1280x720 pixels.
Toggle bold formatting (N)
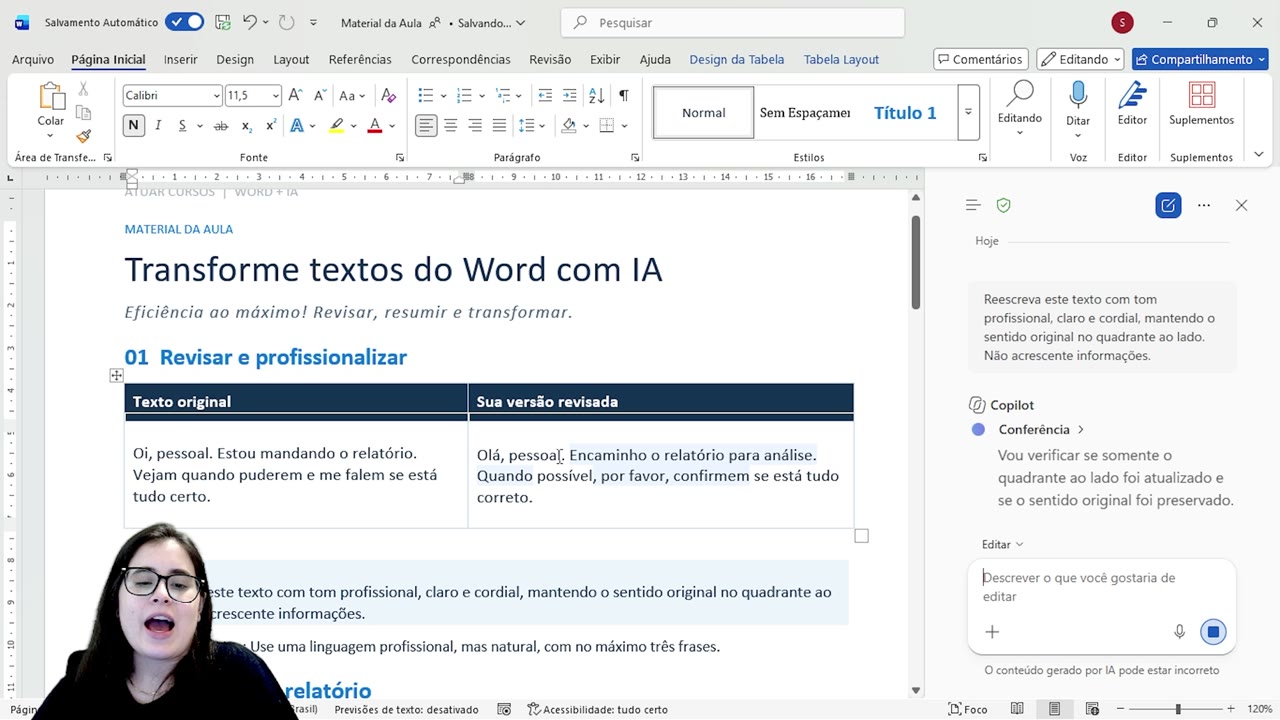pos(133,126)
